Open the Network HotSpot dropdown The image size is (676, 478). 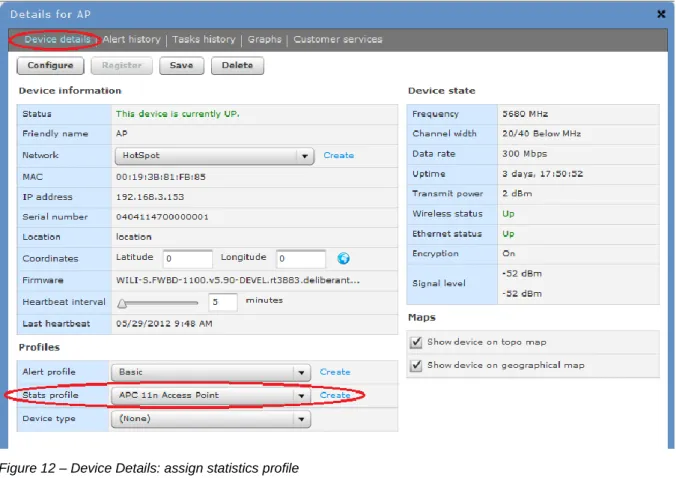(214, 156)
